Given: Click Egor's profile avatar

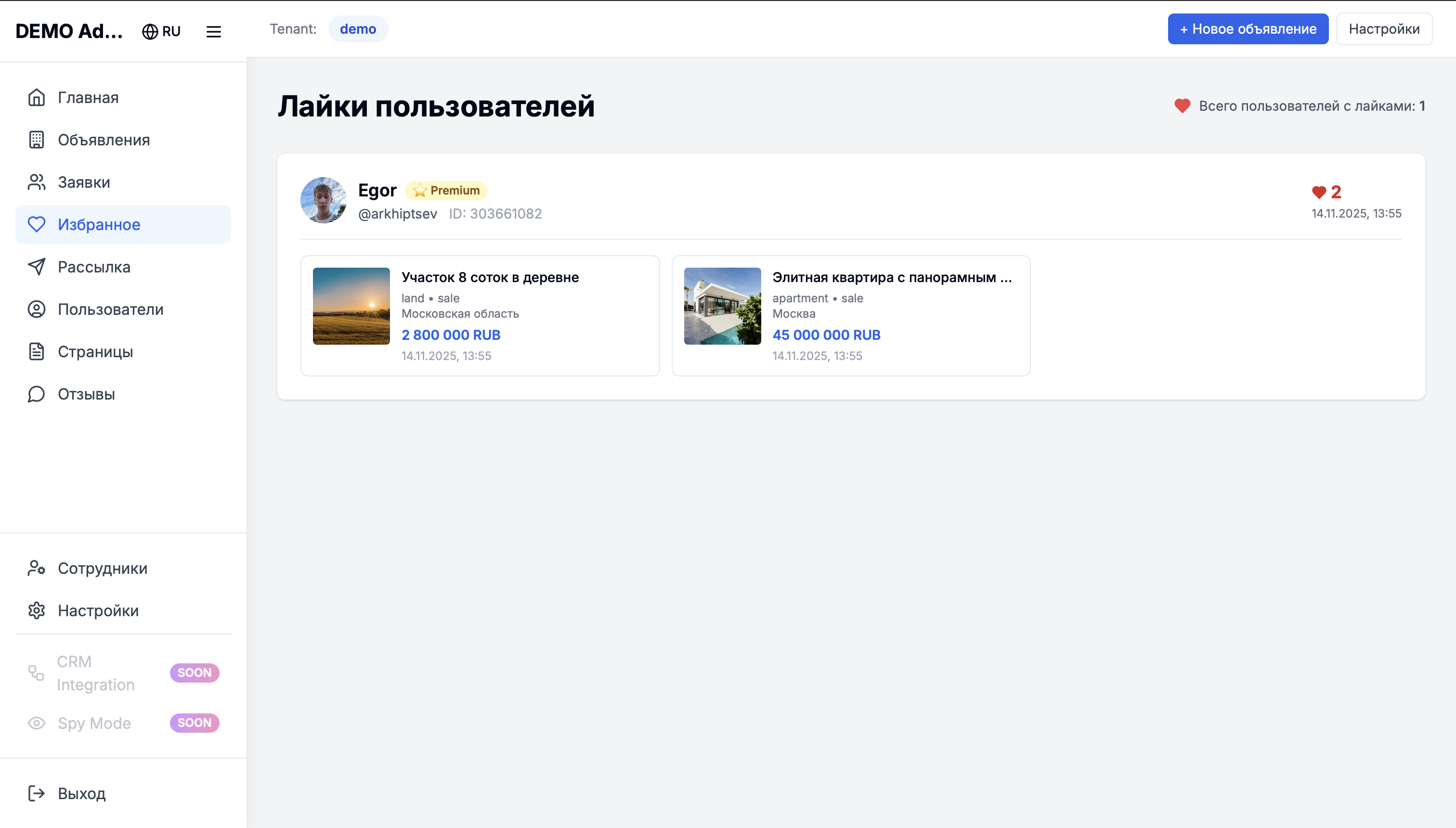Looking at the screenshot, I should pos(323,200).
